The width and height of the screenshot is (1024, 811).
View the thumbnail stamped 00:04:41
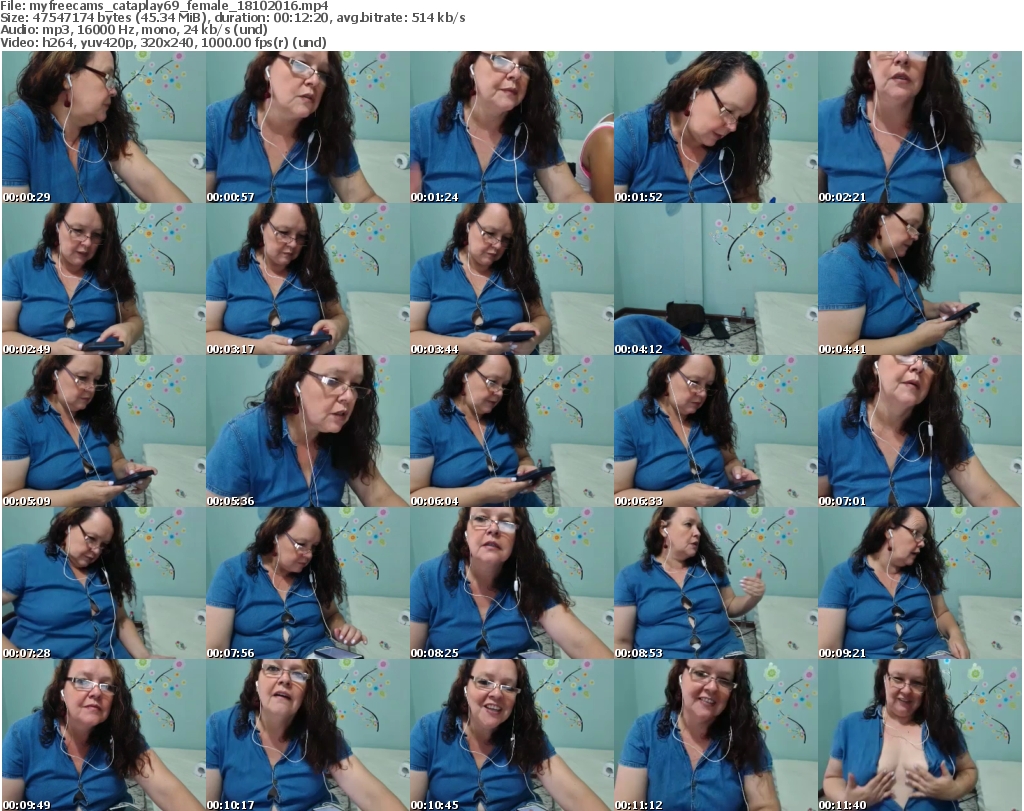click(x=920, y=279)
